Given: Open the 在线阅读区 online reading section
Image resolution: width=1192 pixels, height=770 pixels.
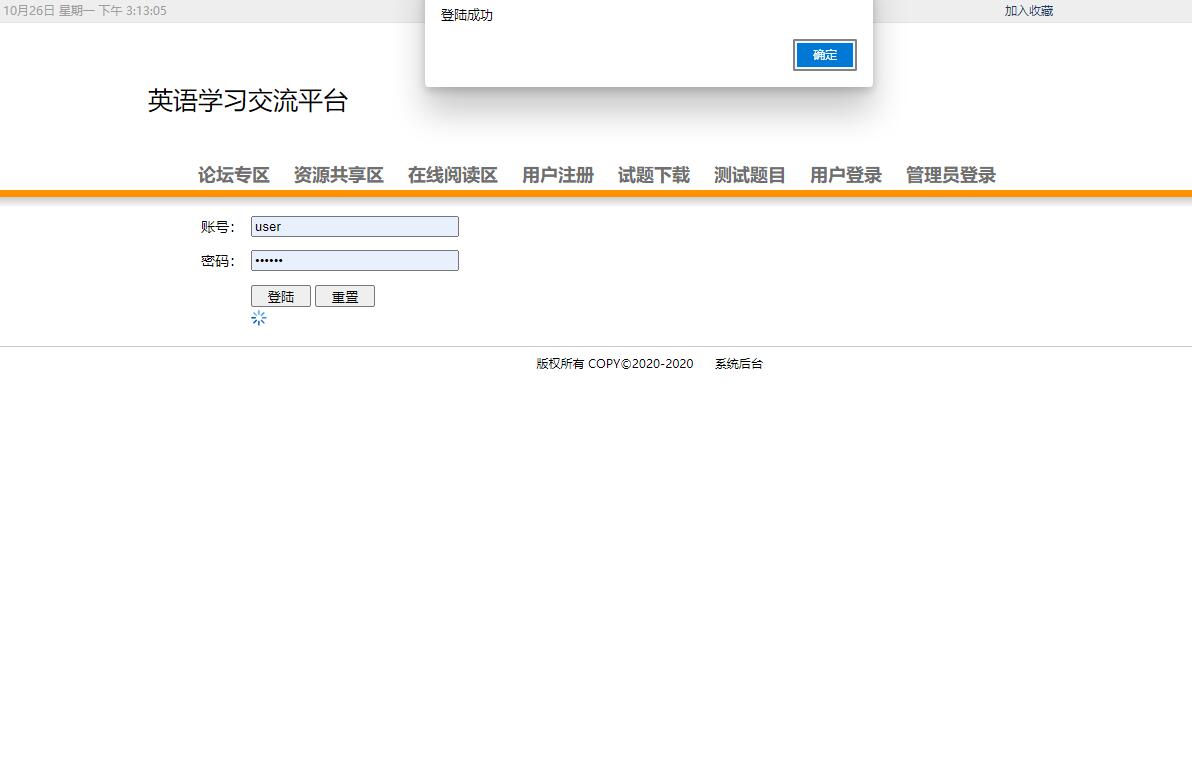Looking at the screenshot, I should tap(451, 175).
